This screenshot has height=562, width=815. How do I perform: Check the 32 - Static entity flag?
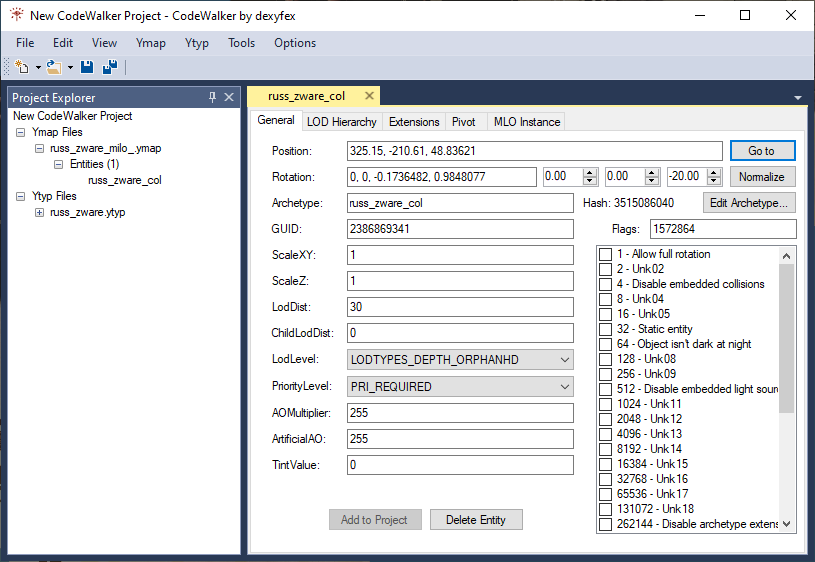tap(606, 329)
